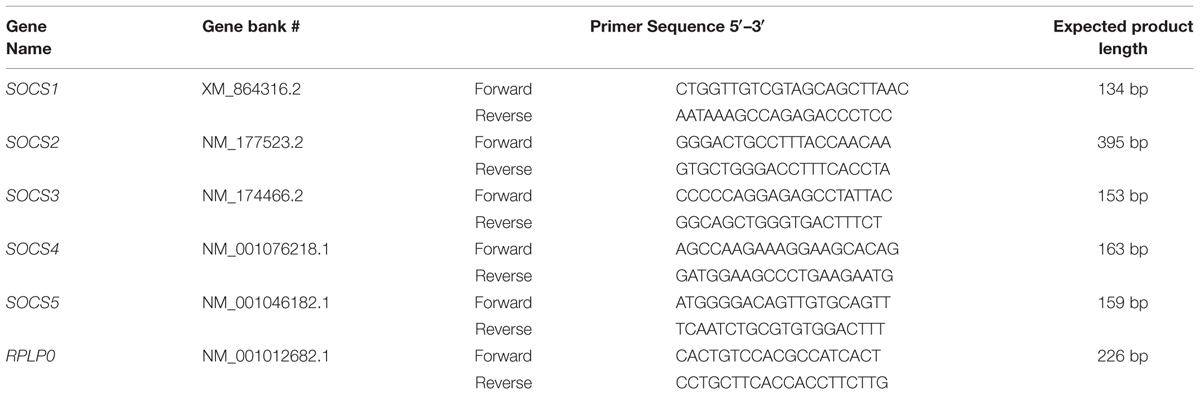Select RPLP0 reverse primer CCTGCTTCACCACCTTCTTG
Screen dimensions: 1200x395
(781, 385)
